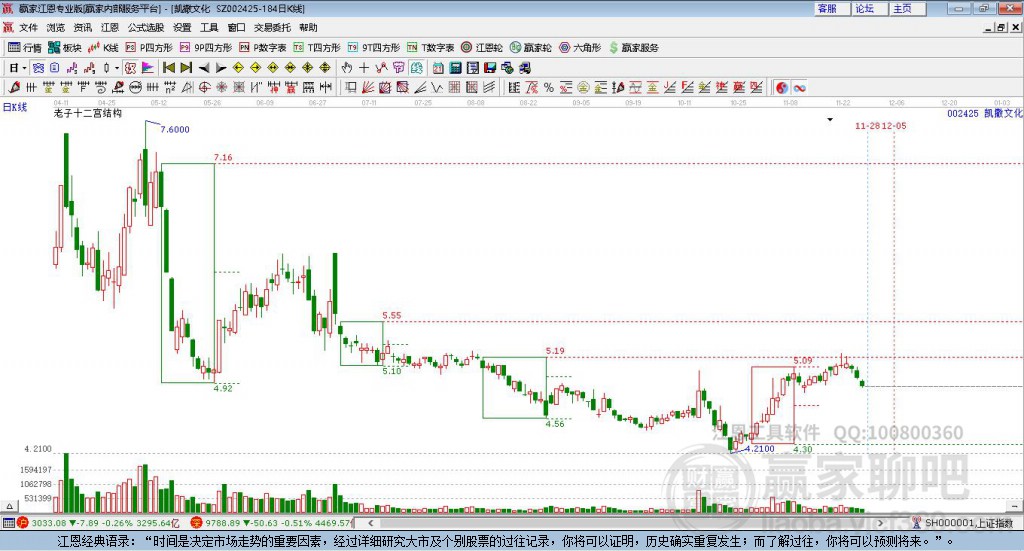
Task: Open the calendar icon showing 21
Action: point(438,68)
